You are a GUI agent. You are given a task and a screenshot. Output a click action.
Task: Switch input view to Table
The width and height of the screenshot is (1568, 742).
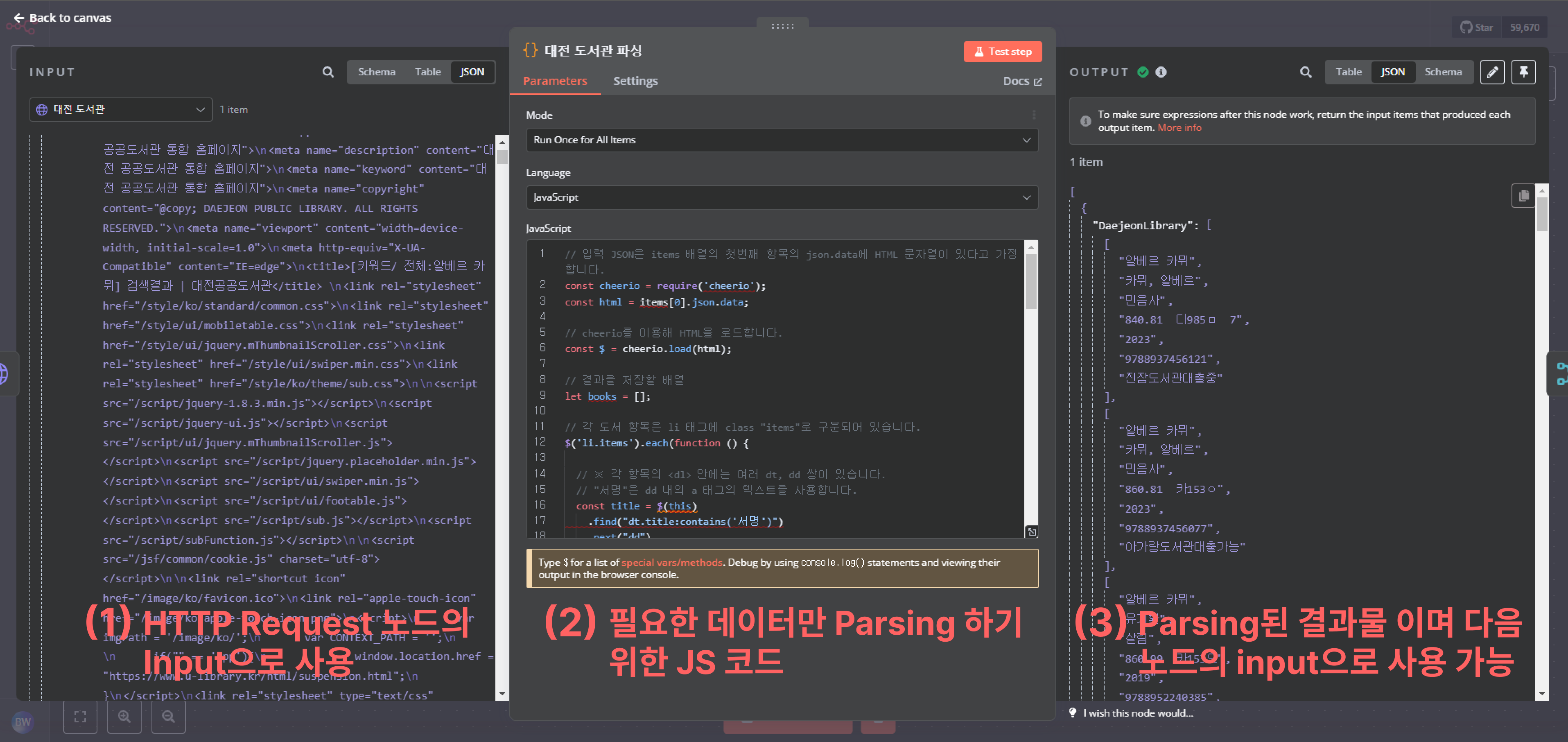pos(427,72)
